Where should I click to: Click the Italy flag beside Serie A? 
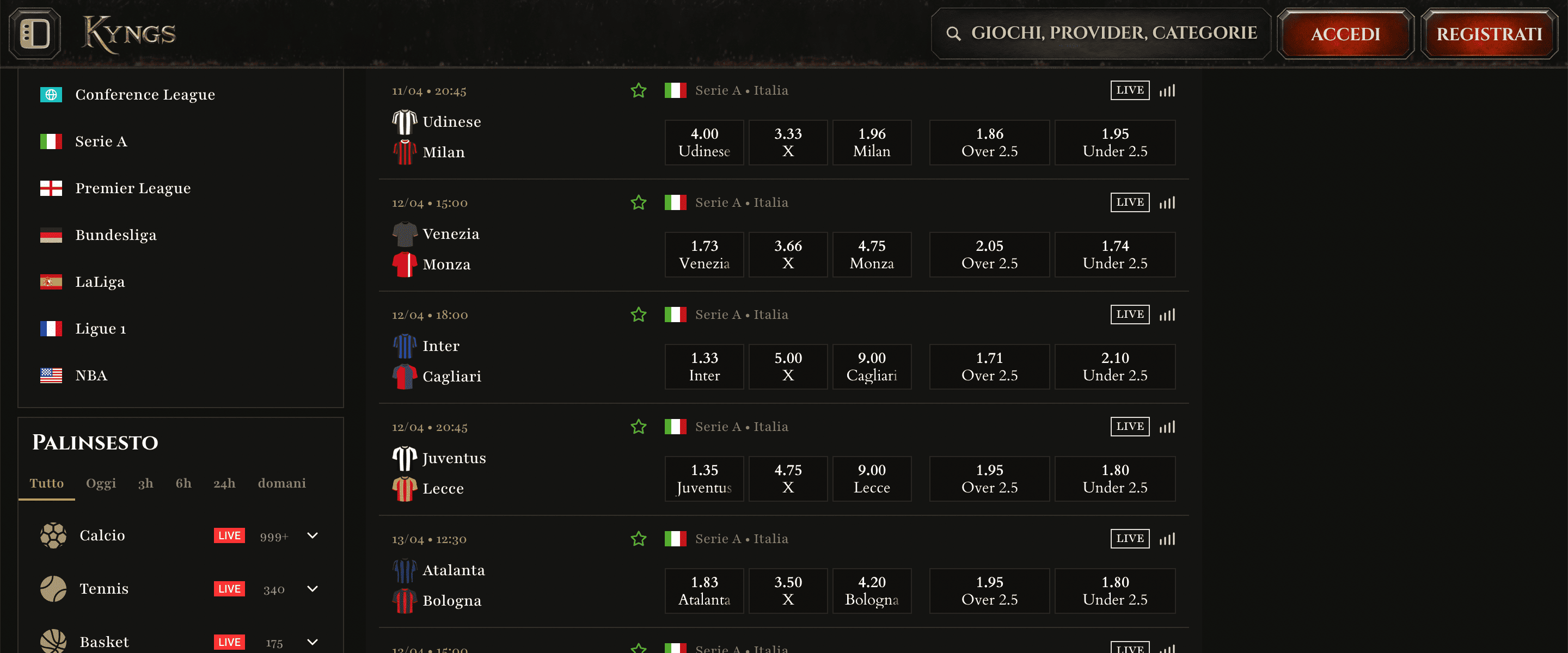coord(51,141)
